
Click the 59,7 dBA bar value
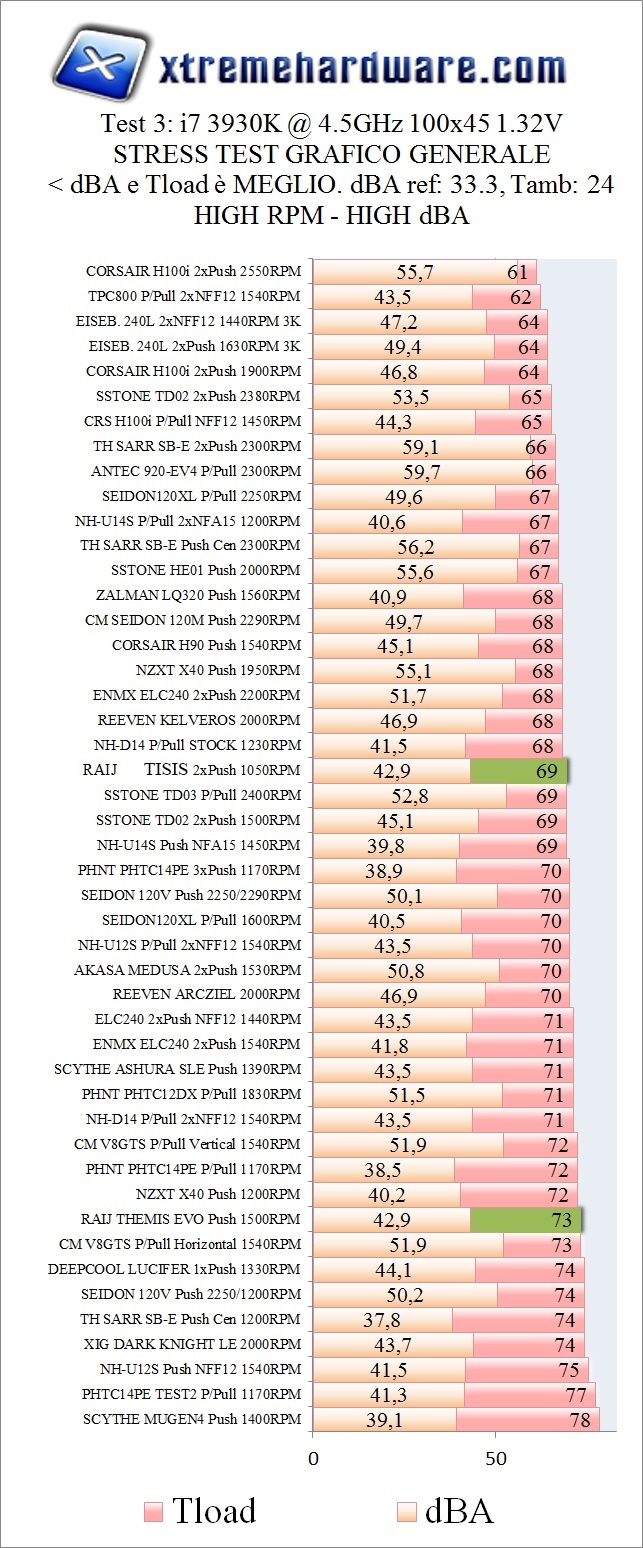[421, 471]
